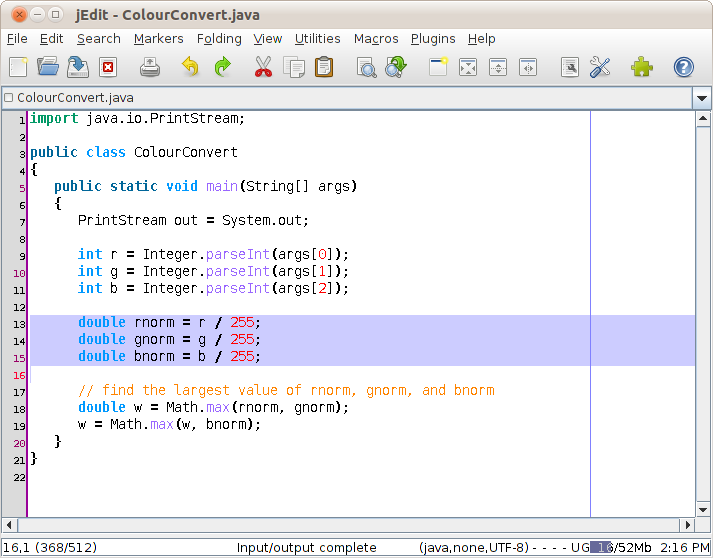713x558 pixels.
Task: Click horizontal scrollbar right arrow
Action: tap(688, 525)
